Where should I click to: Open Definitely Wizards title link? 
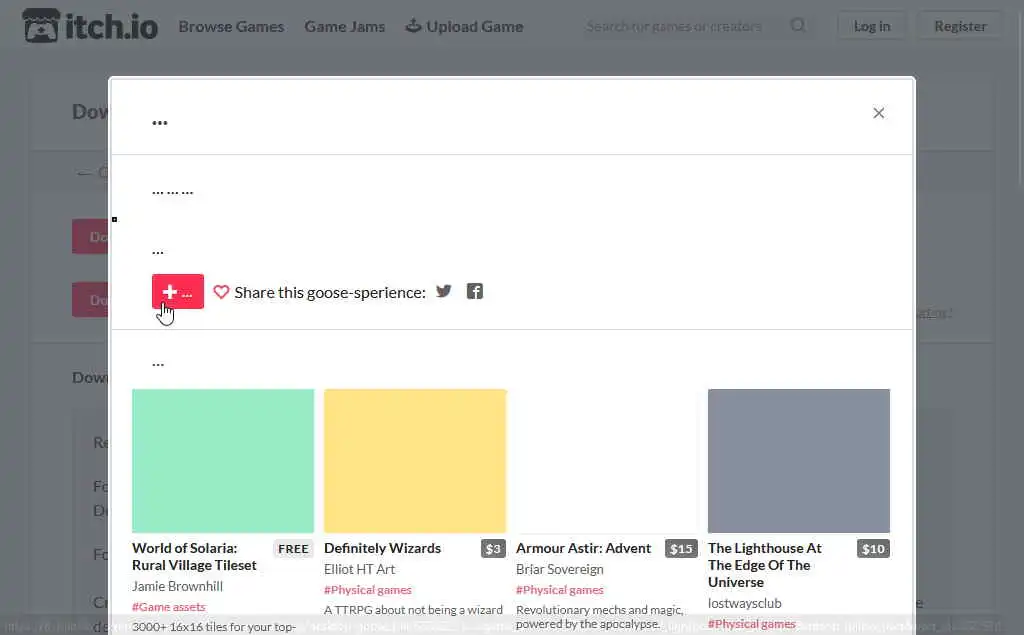tap(382, 548)
